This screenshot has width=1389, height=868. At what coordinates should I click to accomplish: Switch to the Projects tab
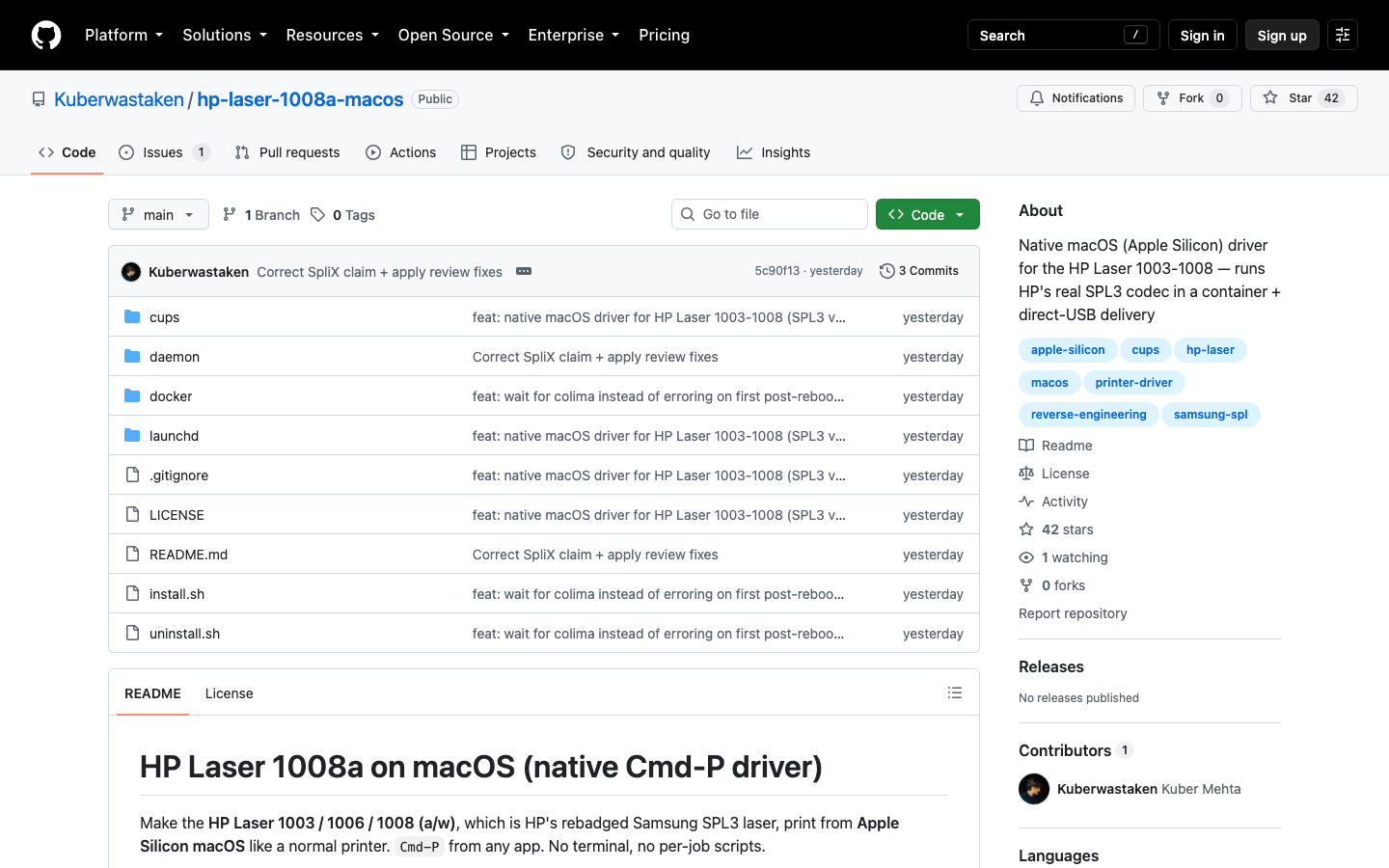499,152
